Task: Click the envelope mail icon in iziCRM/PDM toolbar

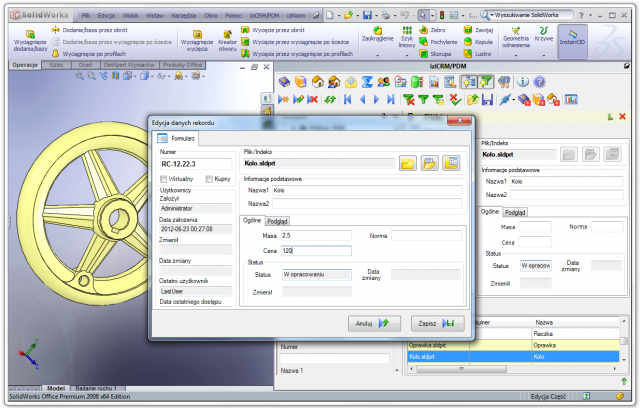Action: (351, 82)
